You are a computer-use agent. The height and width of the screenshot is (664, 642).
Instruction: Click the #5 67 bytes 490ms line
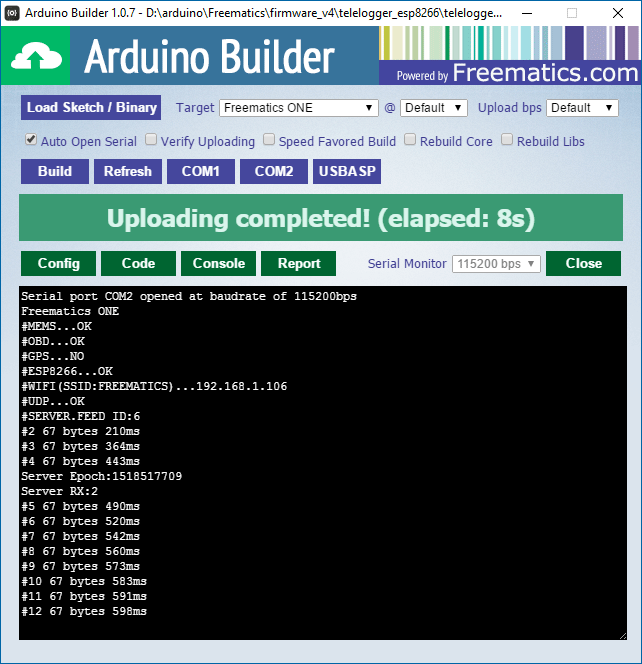(80, 506)
